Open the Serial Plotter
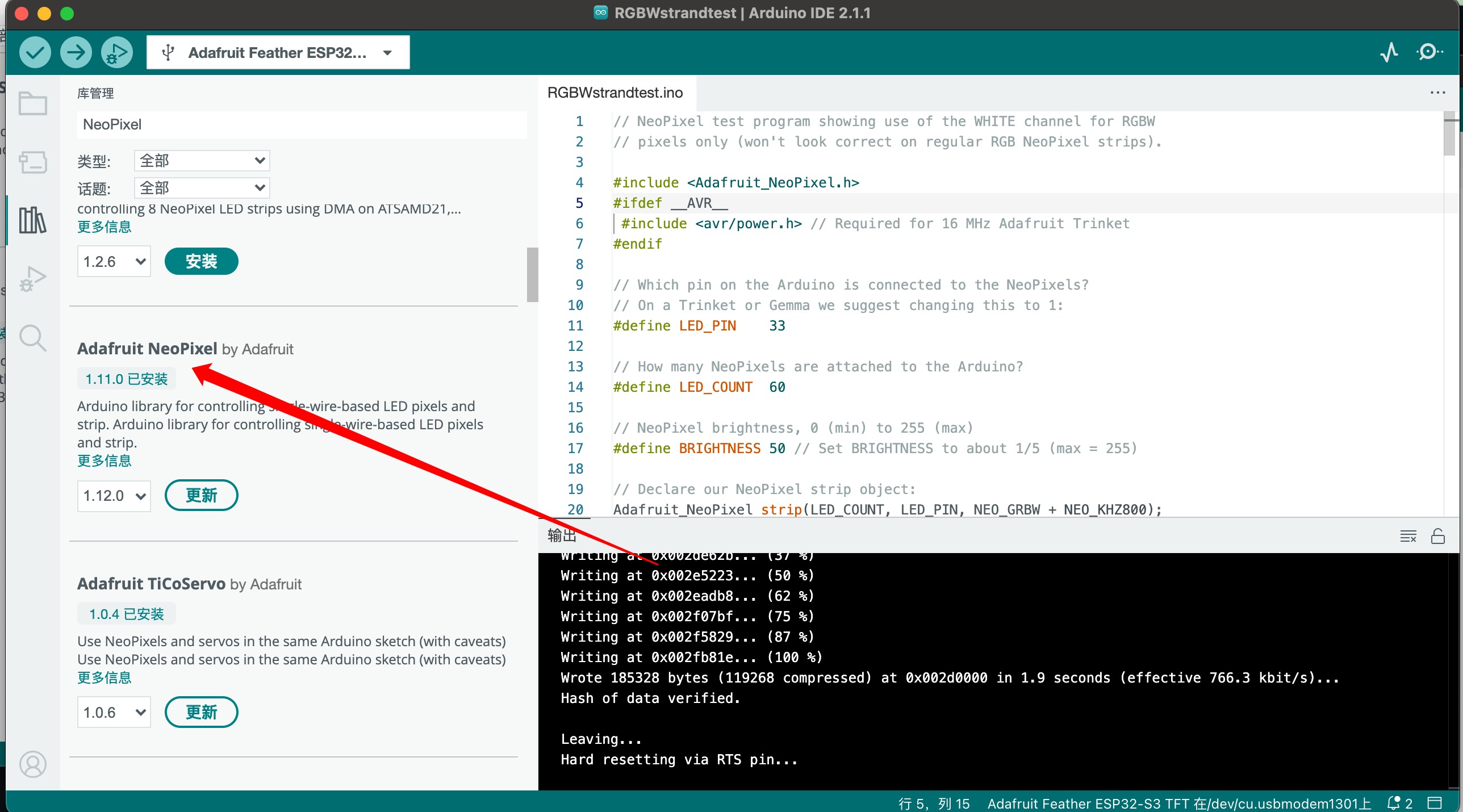Image resolution: width=1463 pixels, height=812 pixels. 1389,52
